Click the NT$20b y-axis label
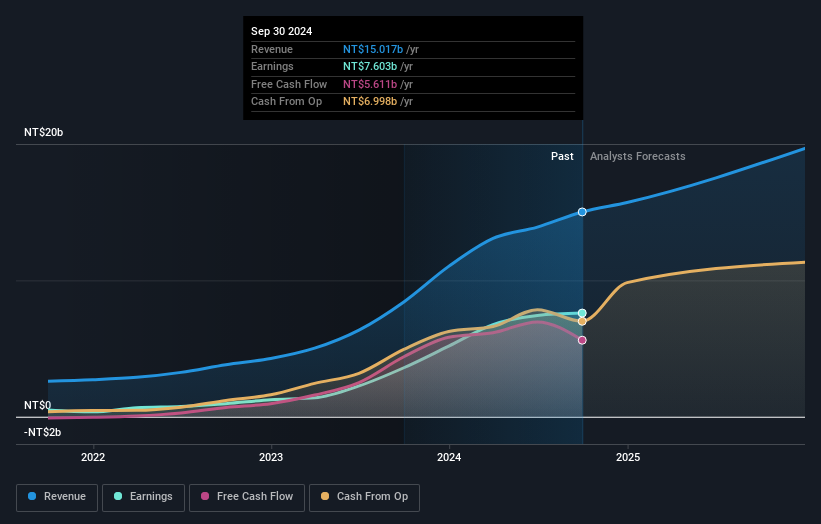Screen dimensions: 821x524 tap(43, 132)
